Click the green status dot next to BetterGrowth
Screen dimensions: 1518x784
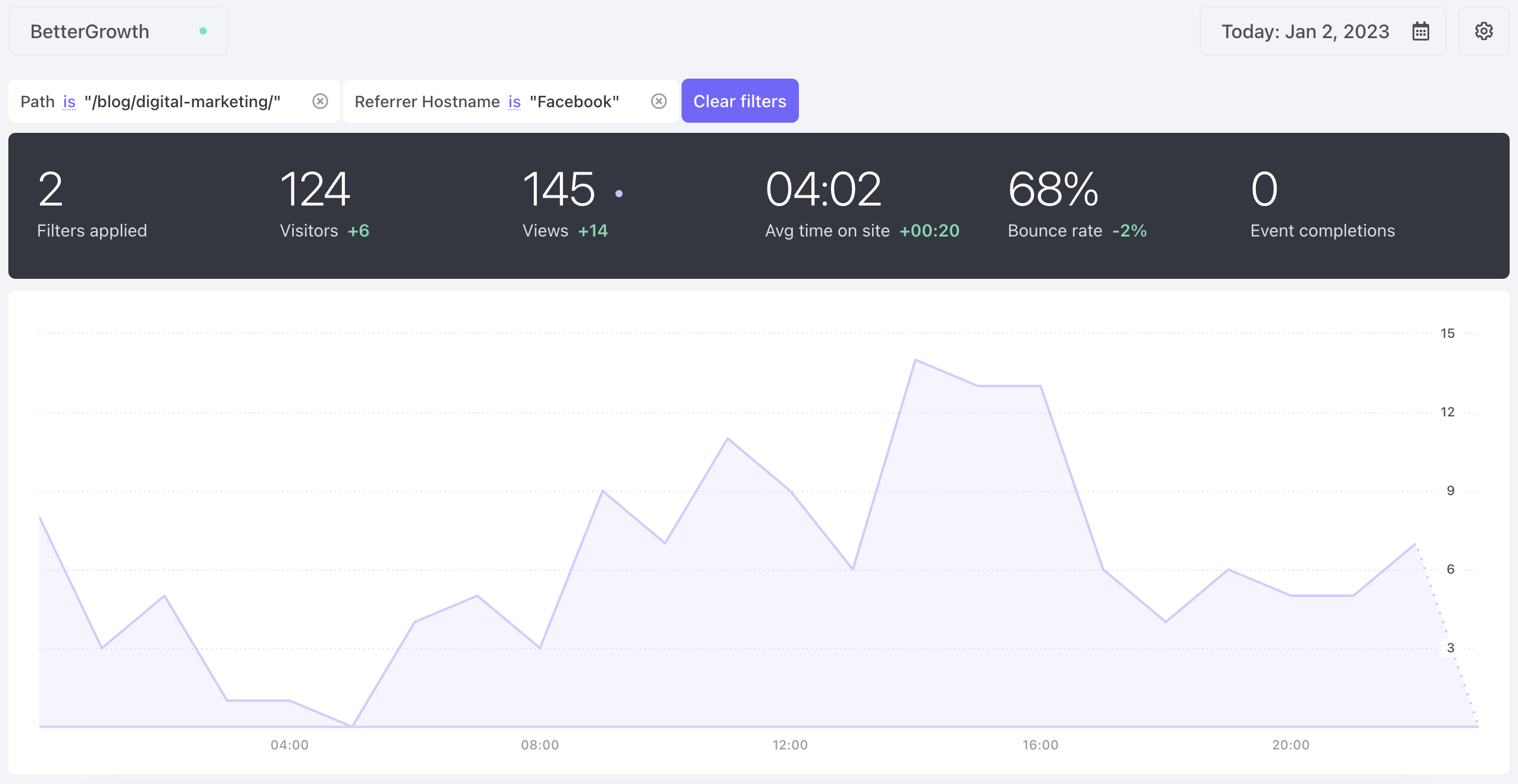coord(203,29)
